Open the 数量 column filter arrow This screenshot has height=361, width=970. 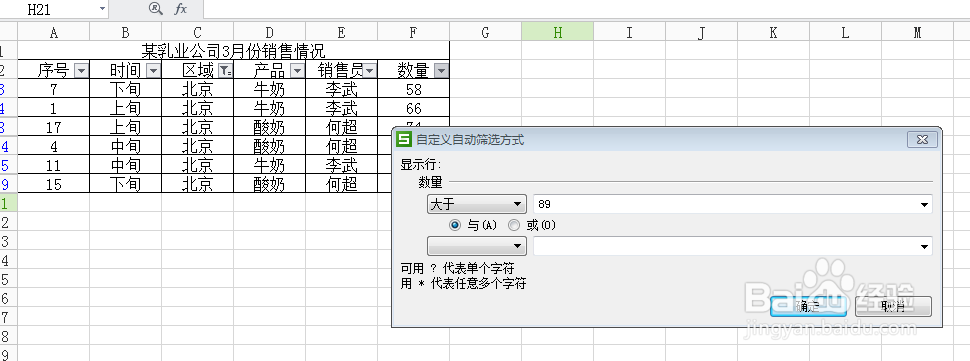point(441,71)
